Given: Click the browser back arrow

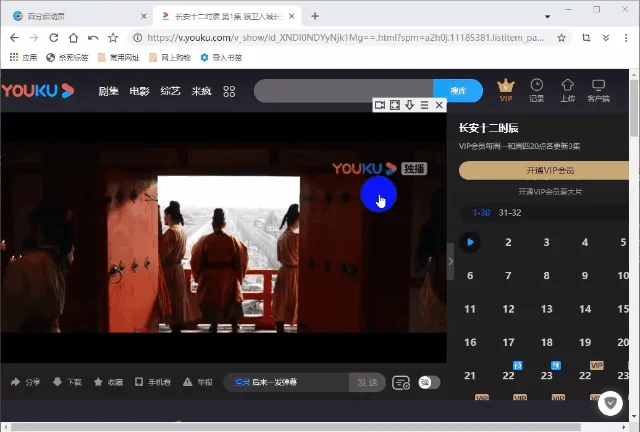Looking at the screenshot, I should (14, 38).
